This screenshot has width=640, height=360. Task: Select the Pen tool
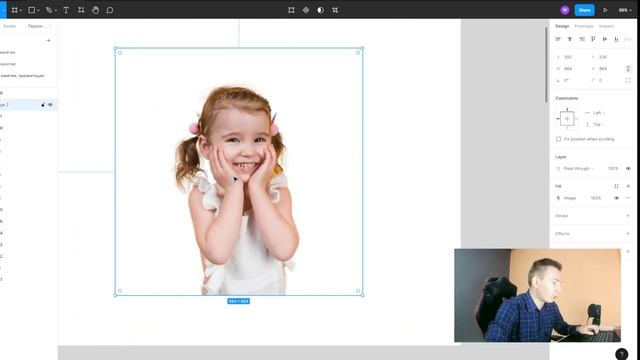[49, 10]
